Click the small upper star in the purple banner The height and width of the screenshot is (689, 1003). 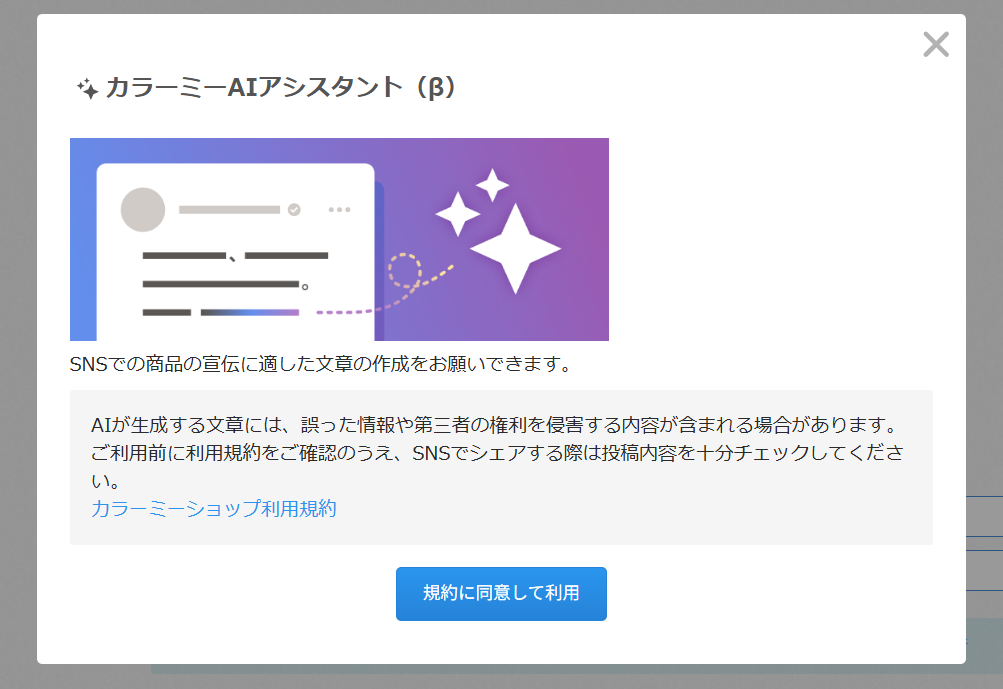tap(490, 185)
